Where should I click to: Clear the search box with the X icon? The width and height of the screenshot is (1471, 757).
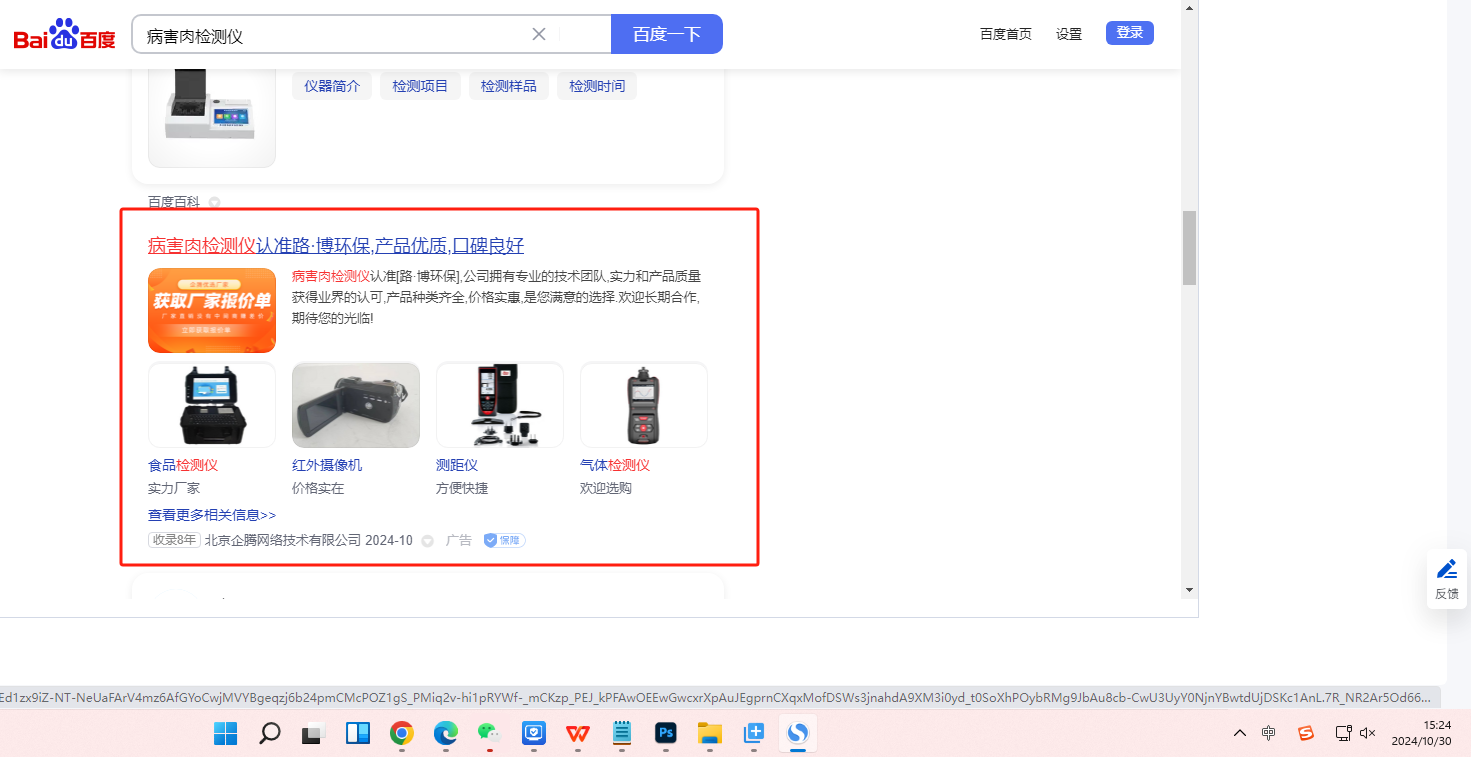[539, 34]
